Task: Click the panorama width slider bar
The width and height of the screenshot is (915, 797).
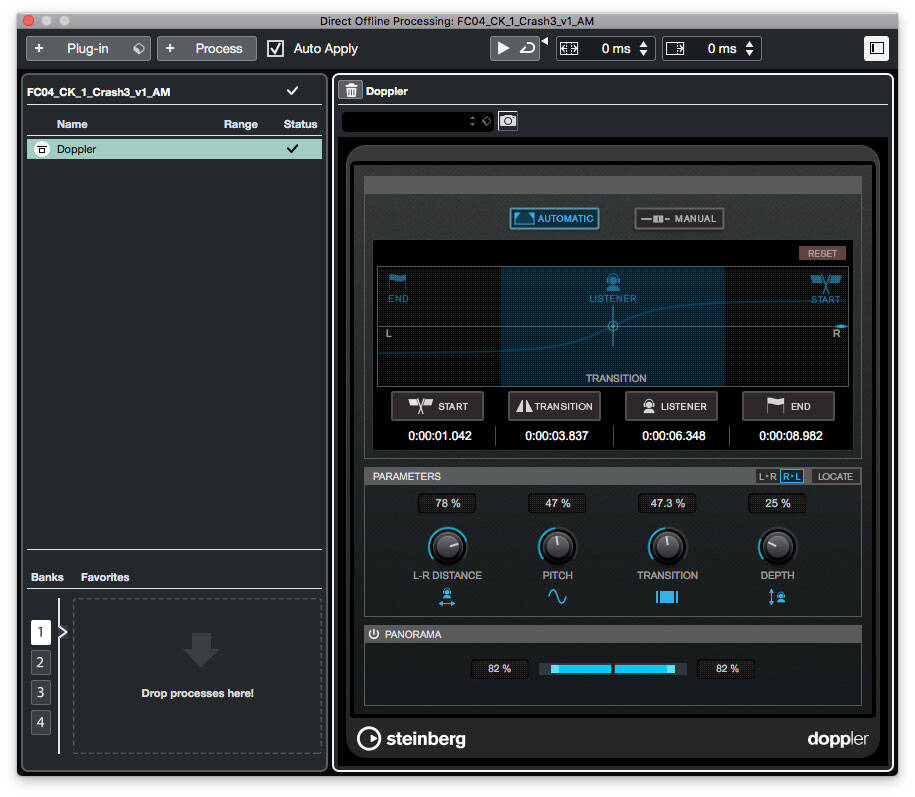Action: pyautogui.click(x=613, y=669)
